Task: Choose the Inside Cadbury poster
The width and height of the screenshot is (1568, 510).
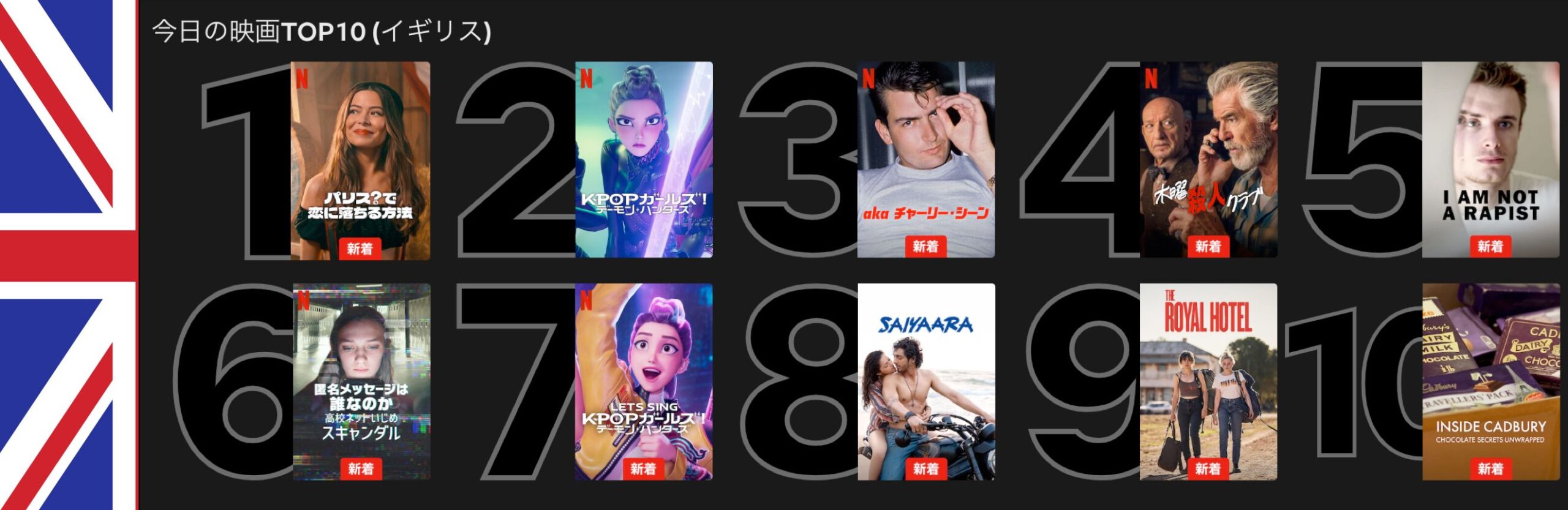Action: [x=1491, y=381]
